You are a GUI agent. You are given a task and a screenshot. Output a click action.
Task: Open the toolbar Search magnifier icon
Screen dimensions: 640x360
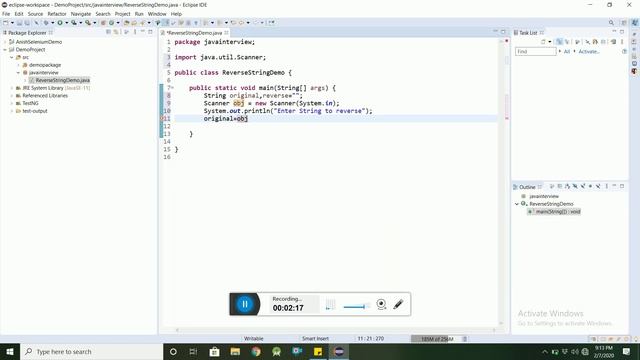pos(611,23)
